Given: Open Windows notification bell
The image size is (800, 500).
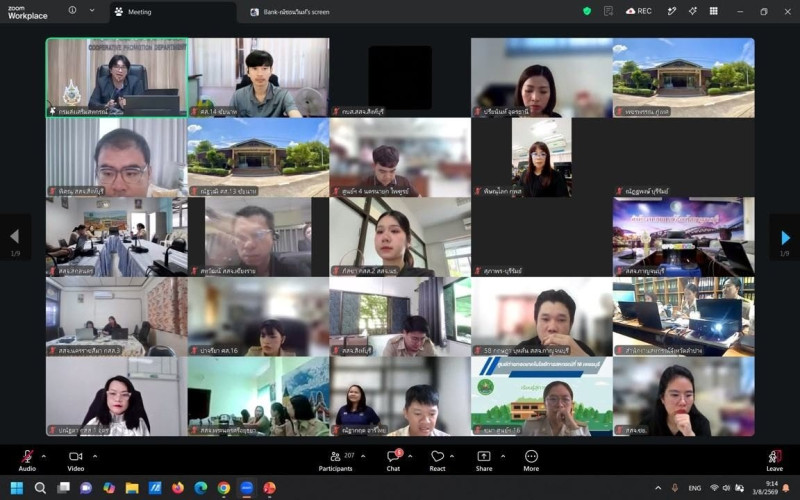Looking at the screenshot, I should pyautogui.click(x=786, y=488).
